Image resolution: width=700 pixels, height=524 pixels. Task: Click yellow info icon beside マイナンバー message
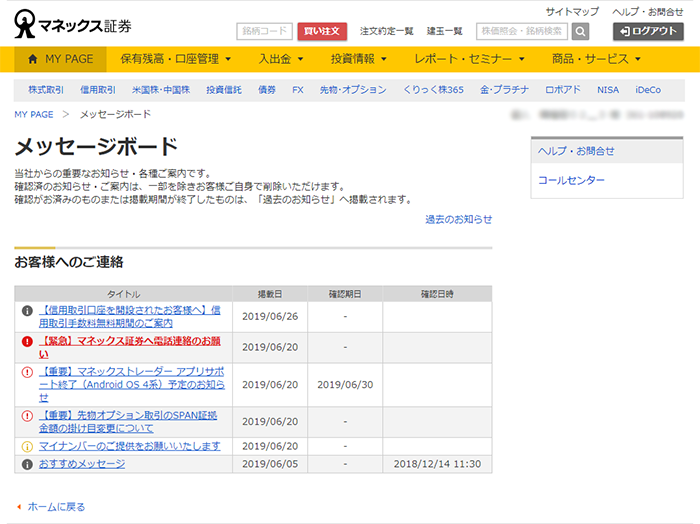(27, 446)
